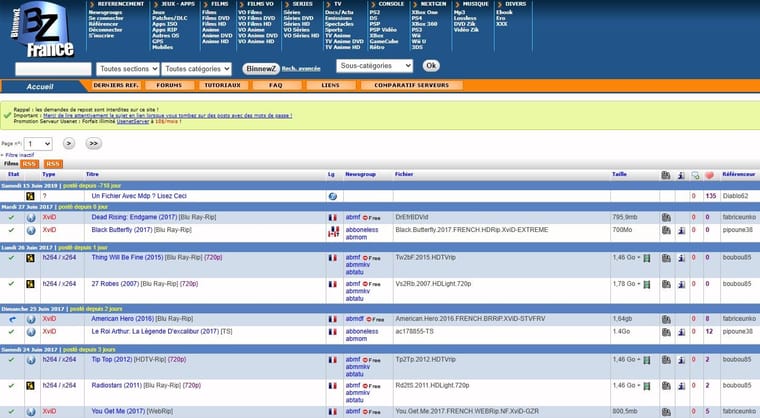Click the French flag for American Hero row
Viewport: 760px width, 418px height.
[x=333, y=318]
